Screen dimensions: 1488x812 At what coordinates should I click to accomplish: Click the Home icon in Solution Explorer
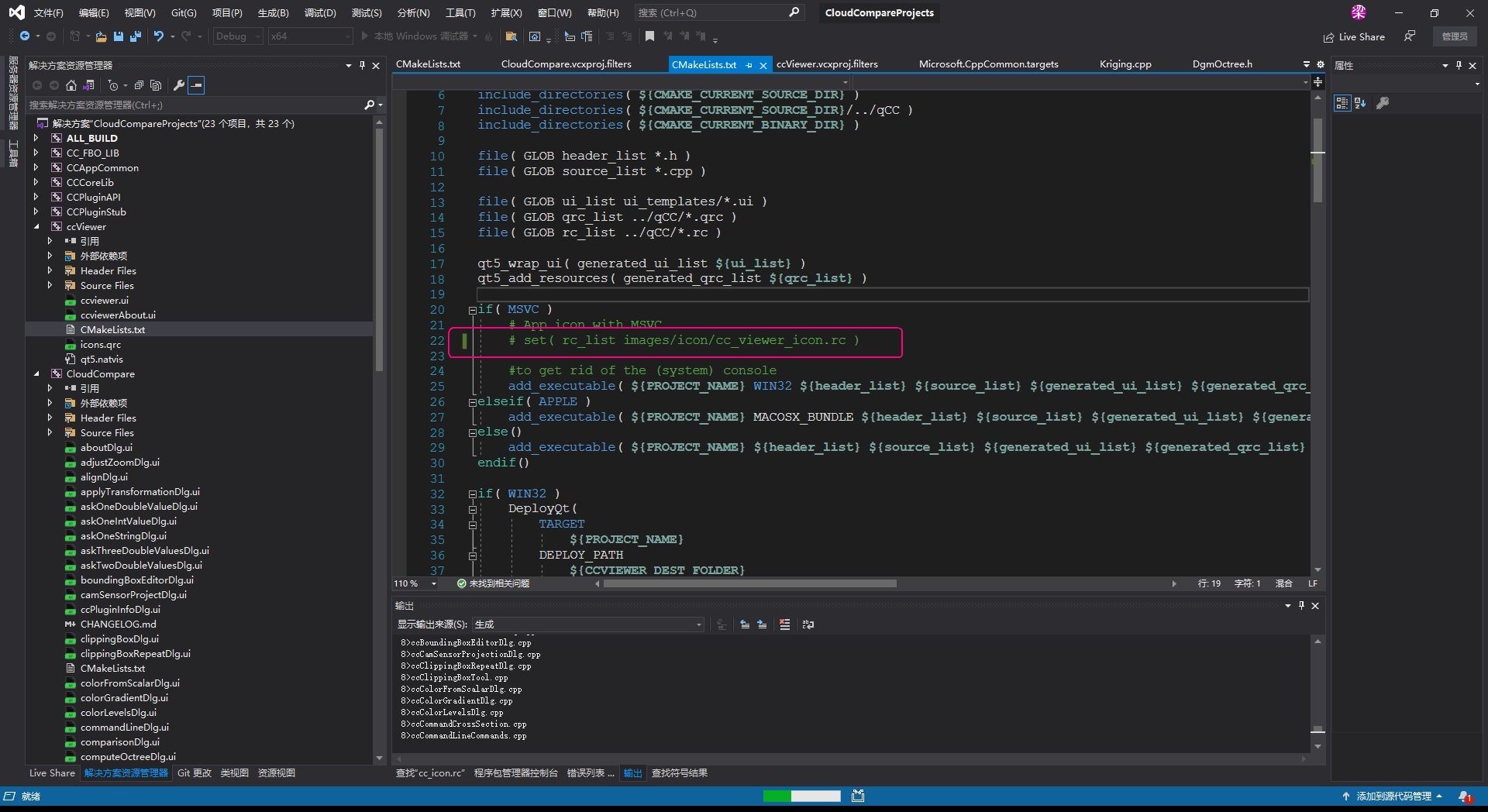click(71, 85)
